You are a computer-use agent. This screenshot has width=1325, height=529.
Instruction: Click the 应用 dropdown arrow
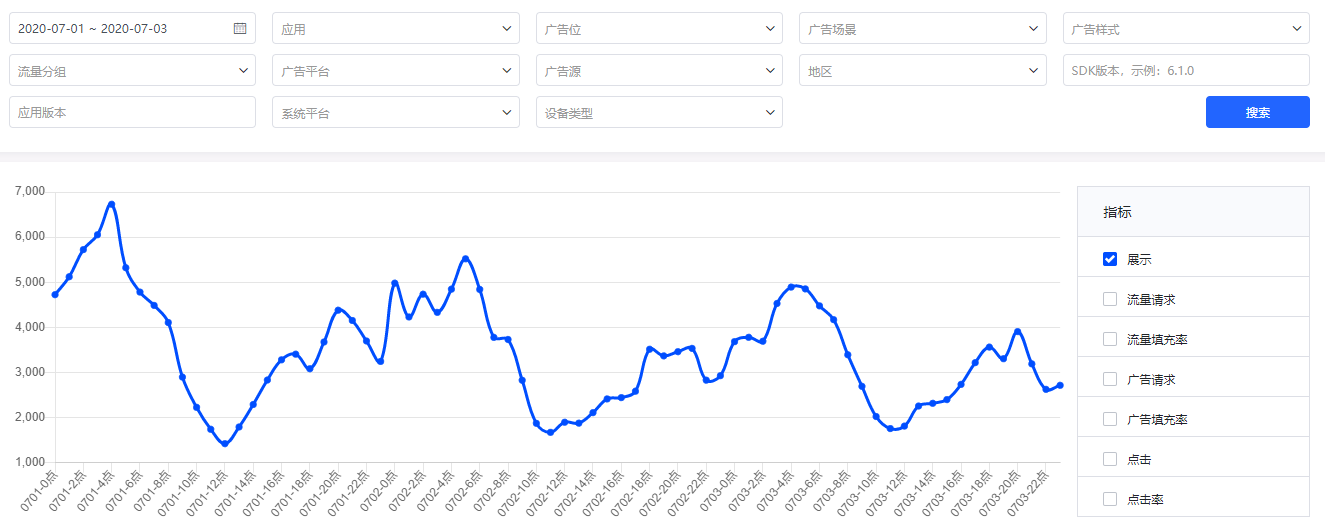point(507,28)
